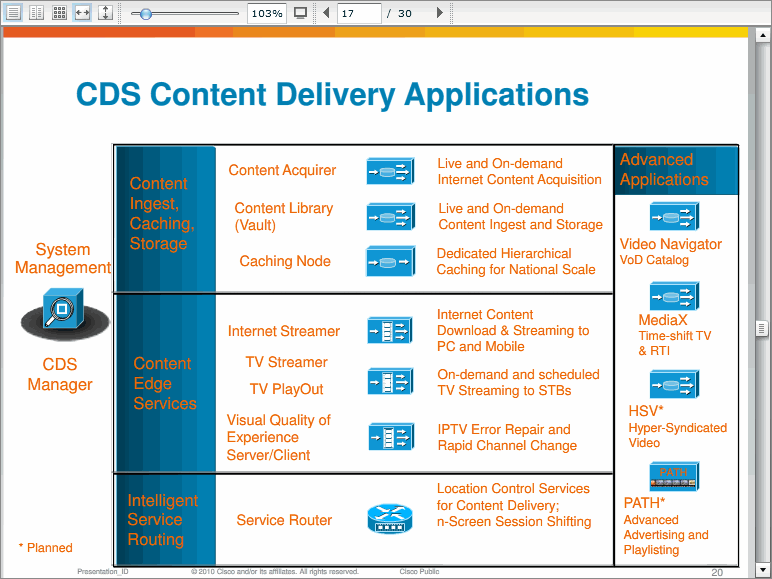
Task: Click PATH* Advanced Advertising and Playlisting text
Action: coord(666,526)
